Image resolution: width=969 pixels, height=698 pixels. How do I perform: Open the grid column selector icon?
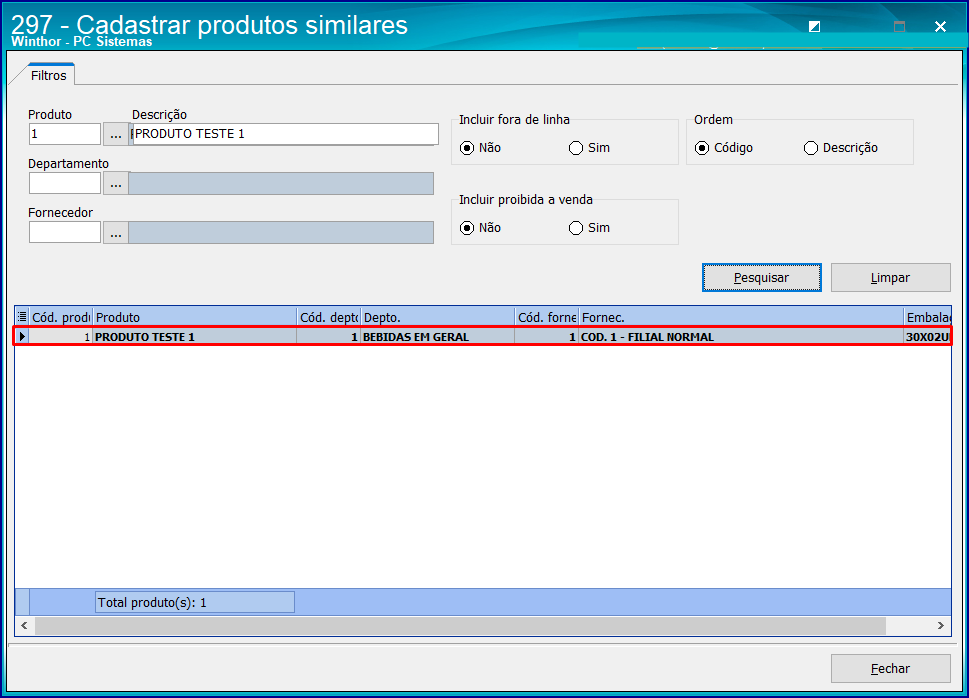point(22,317)
